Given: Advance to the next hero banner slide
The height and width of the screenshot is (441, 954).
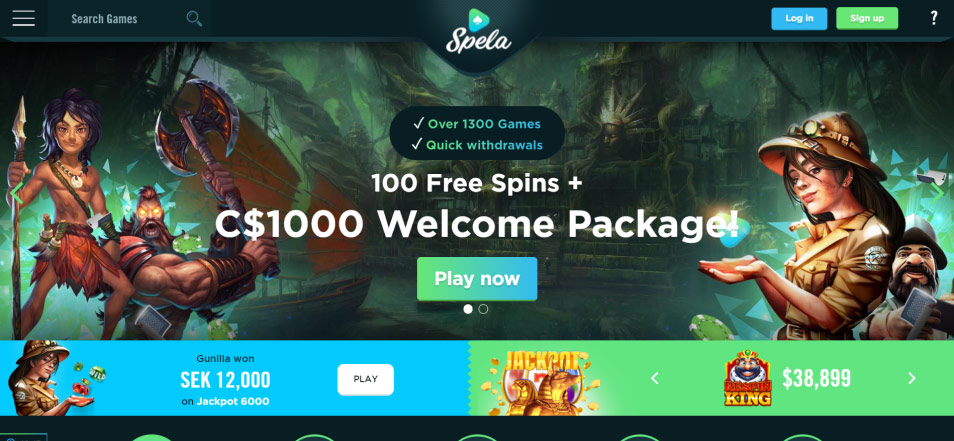Looking at the screenshot, I should tap(938, 192).
